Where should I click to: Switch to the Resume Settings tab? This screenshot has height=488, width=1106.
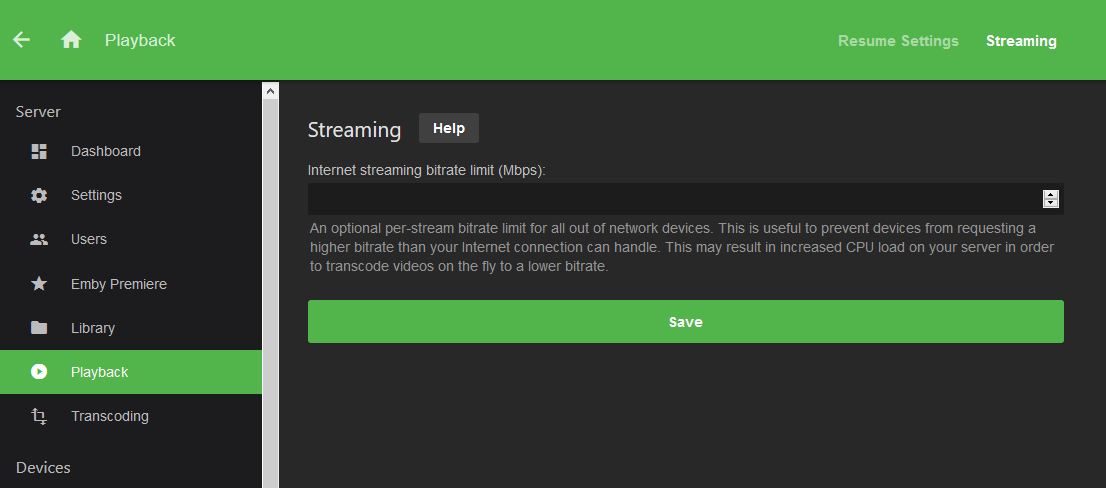coord(898,41)
